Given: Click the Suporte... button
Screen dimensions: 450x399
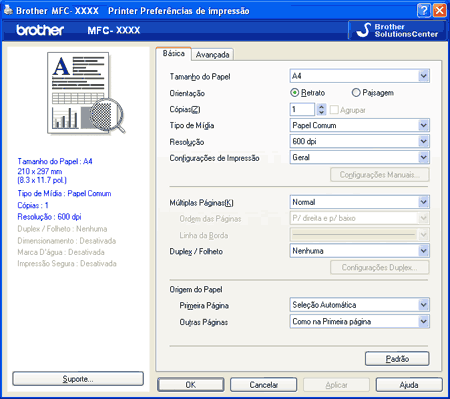Looking at the screenshot, I should [x=78, y=379].
